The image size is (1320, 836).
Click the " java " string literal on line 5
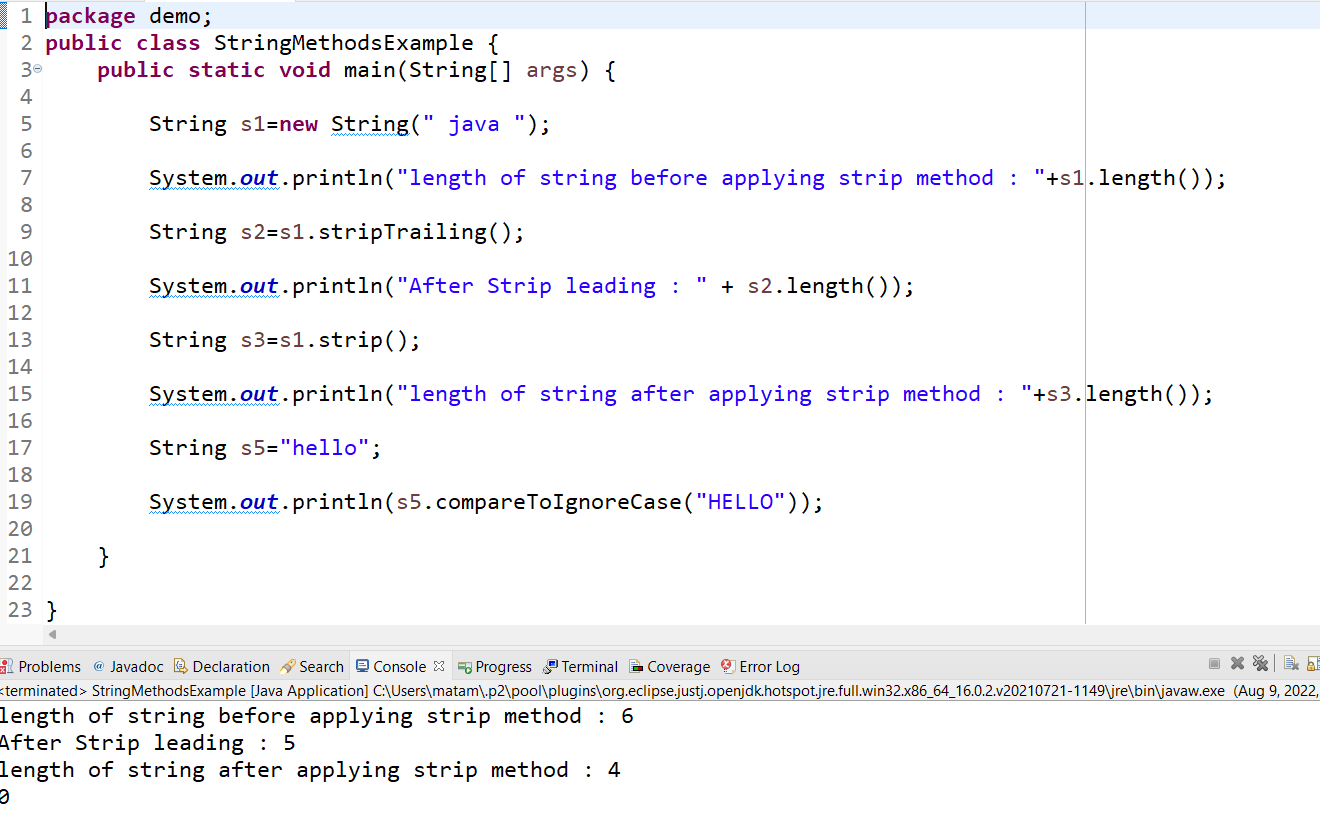(474, 124)
